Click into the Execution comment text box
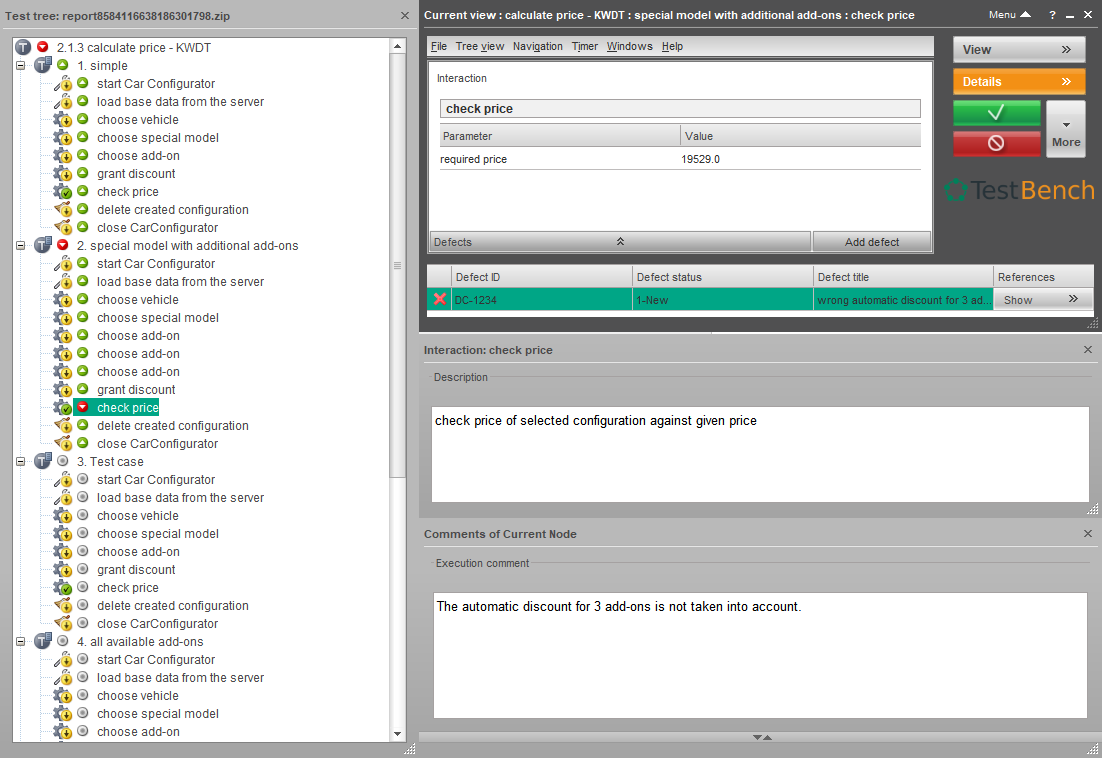 pyautogui.click(x=760, y=655)
